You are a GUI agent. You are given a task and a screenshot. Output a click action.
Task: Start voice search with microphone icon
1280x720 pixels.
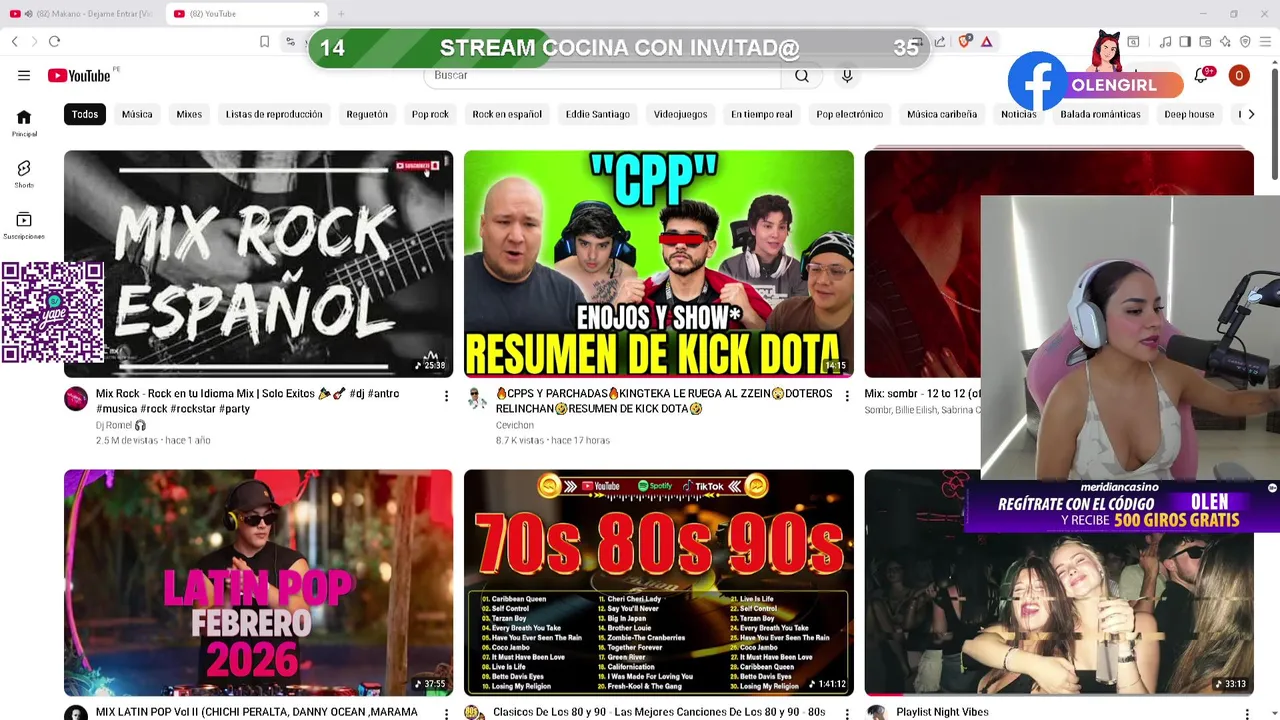[x=847, y=75]
